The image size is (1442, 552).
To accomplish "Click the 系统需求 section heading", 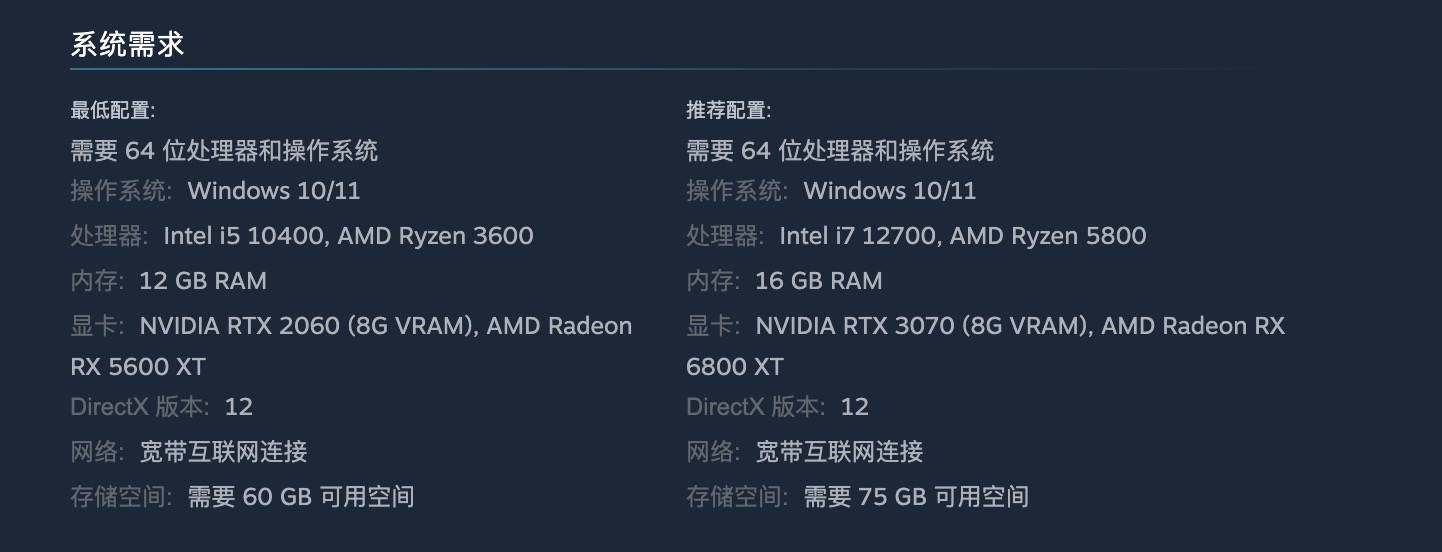I will [x=127, y=45].
